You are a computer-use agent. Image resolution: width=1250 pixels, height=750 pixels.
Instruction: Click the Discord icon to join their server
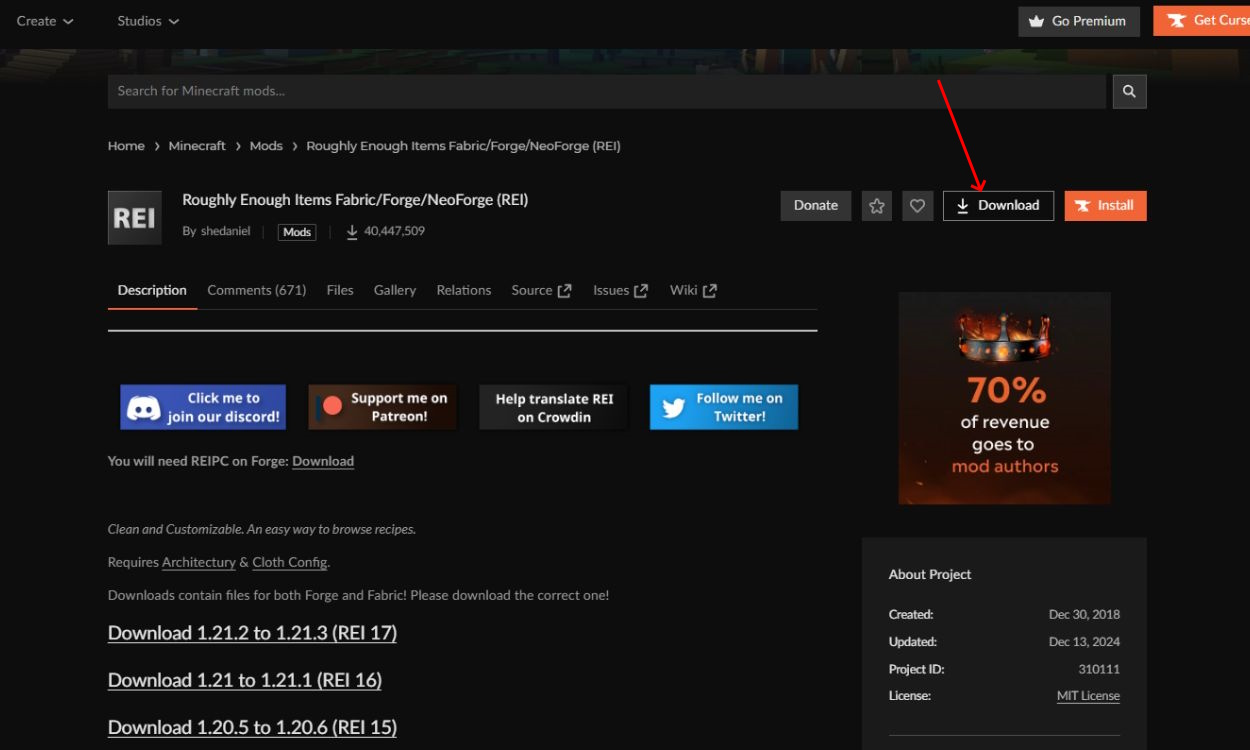(146, 406)
